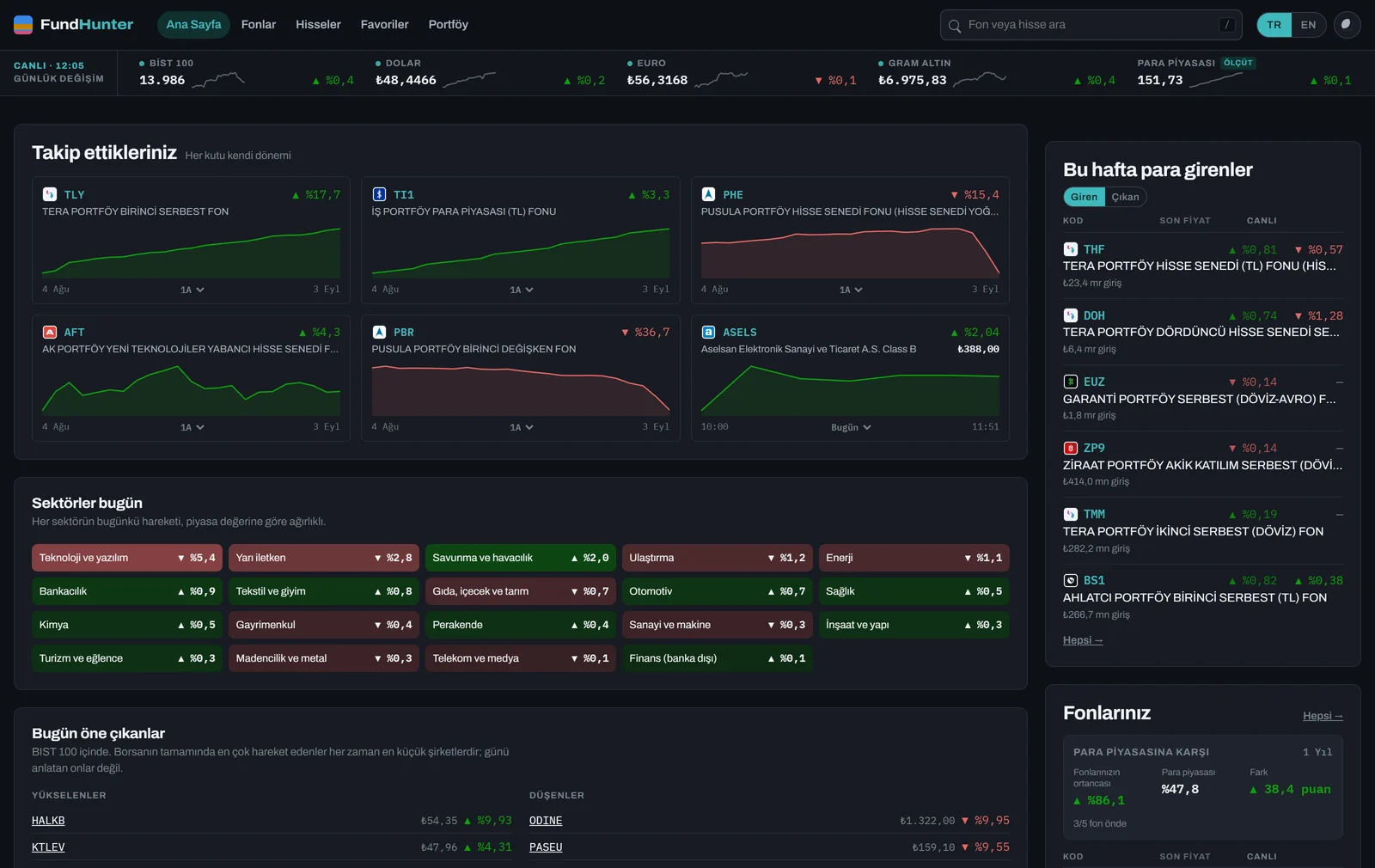Open TLY card 1A period dropdown
The height and width of the screenshot is (868, 1375).
pyautogui.click(x=192, y=290)
